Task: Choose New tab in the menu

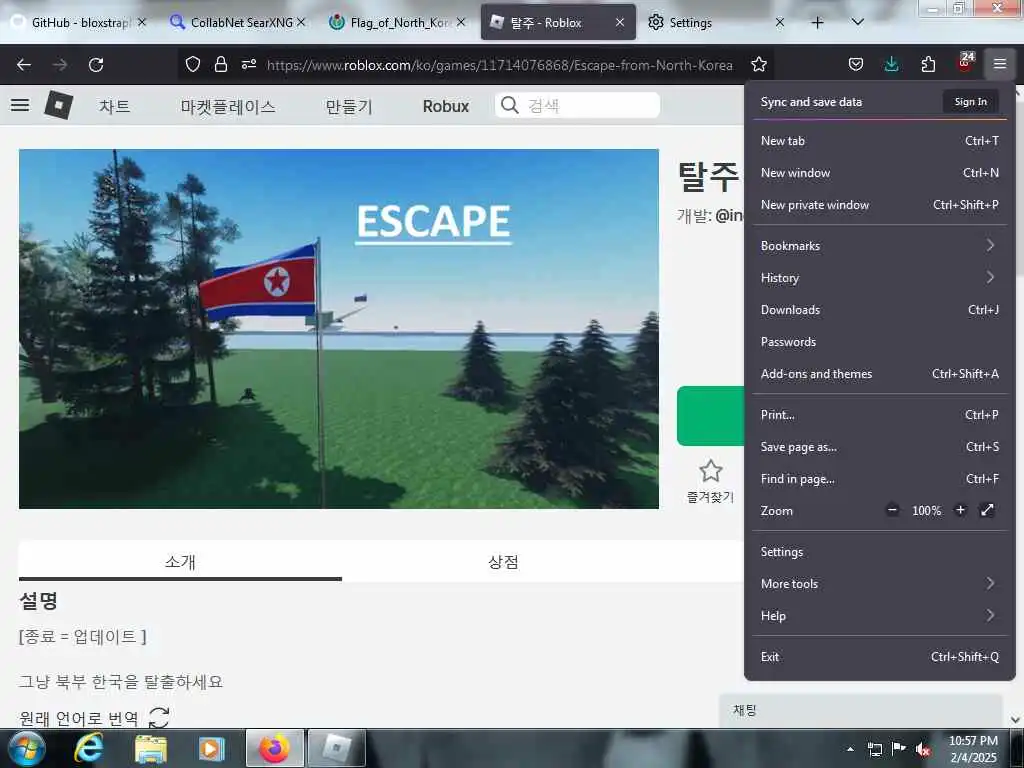Action: (879, 140)
